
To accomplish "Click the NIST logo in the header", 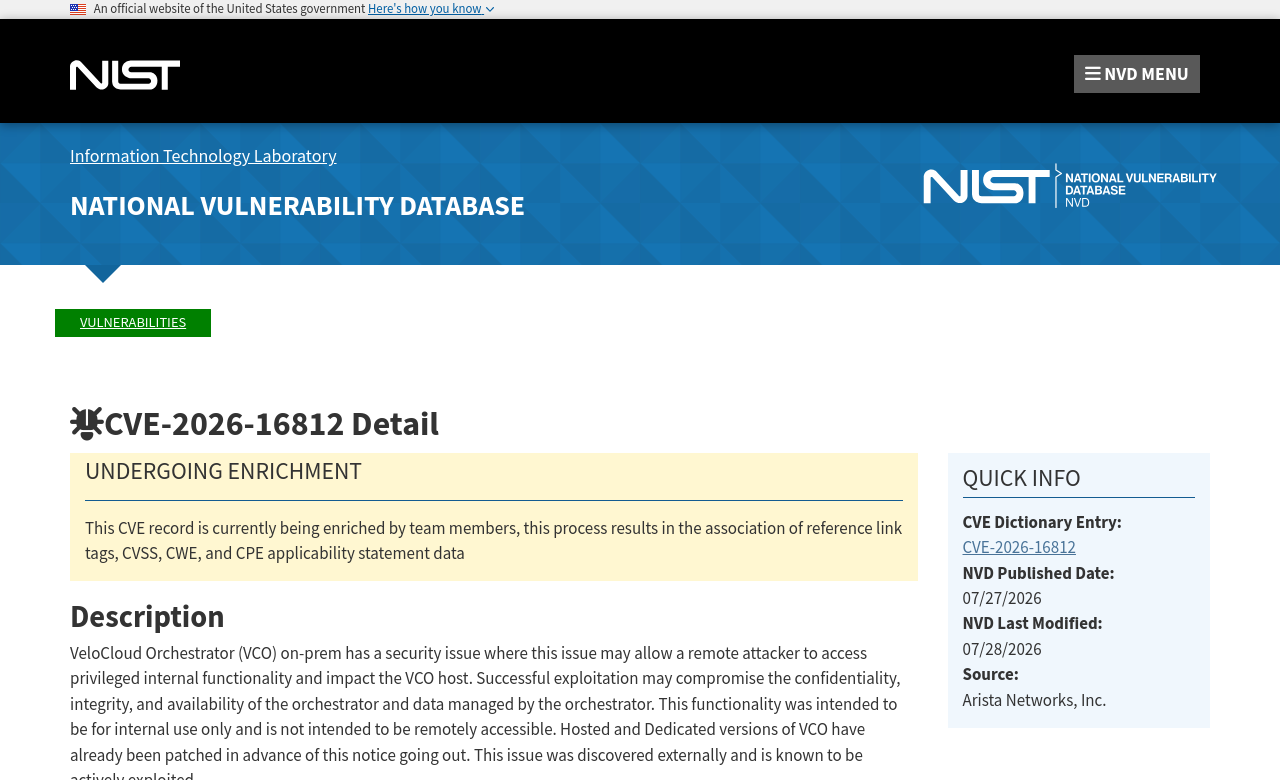I will point(125,75).
